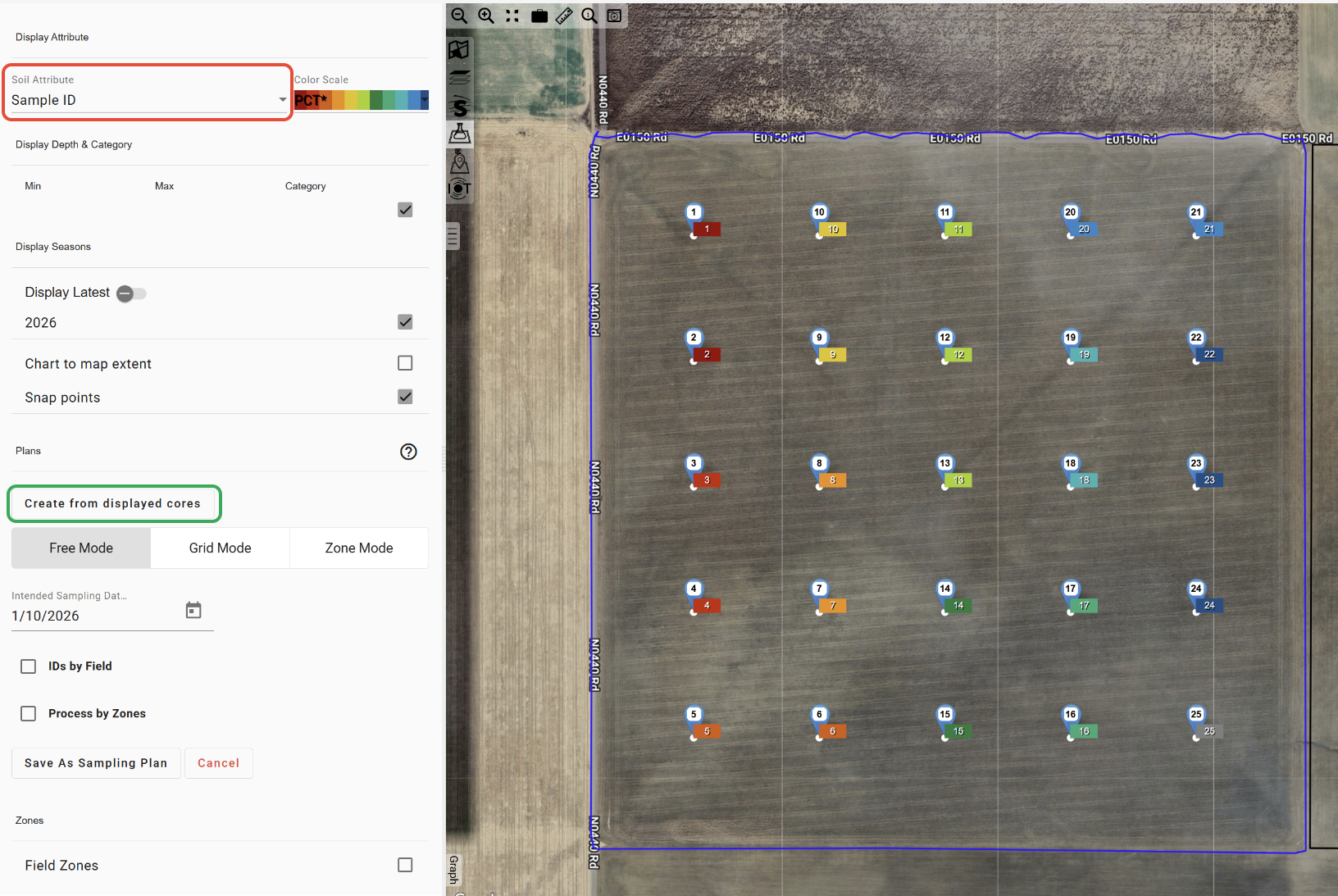Screen dimensions: 1338x896
Task: Open the soil sampling flask panel
Action: 459,134
